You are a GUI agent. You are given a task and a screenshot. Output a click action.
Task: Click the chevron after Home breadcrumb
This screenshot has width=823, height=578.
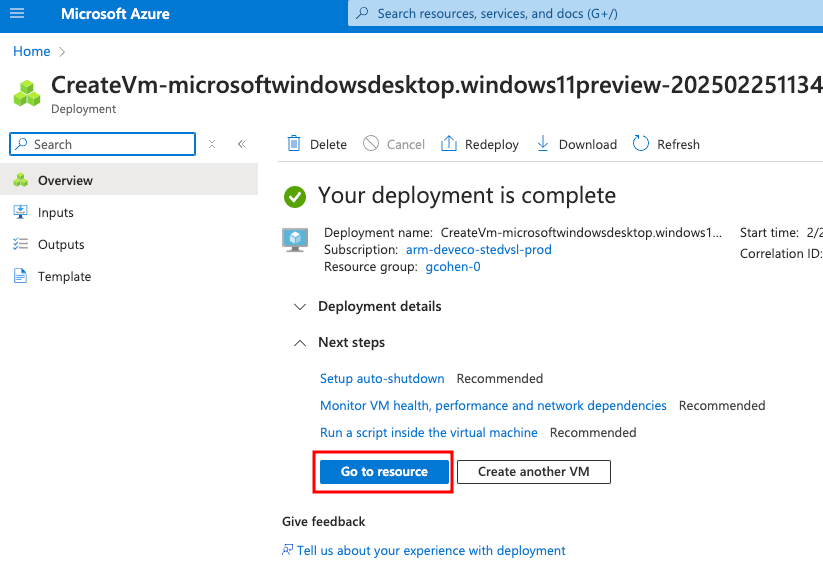pos(62,51)
